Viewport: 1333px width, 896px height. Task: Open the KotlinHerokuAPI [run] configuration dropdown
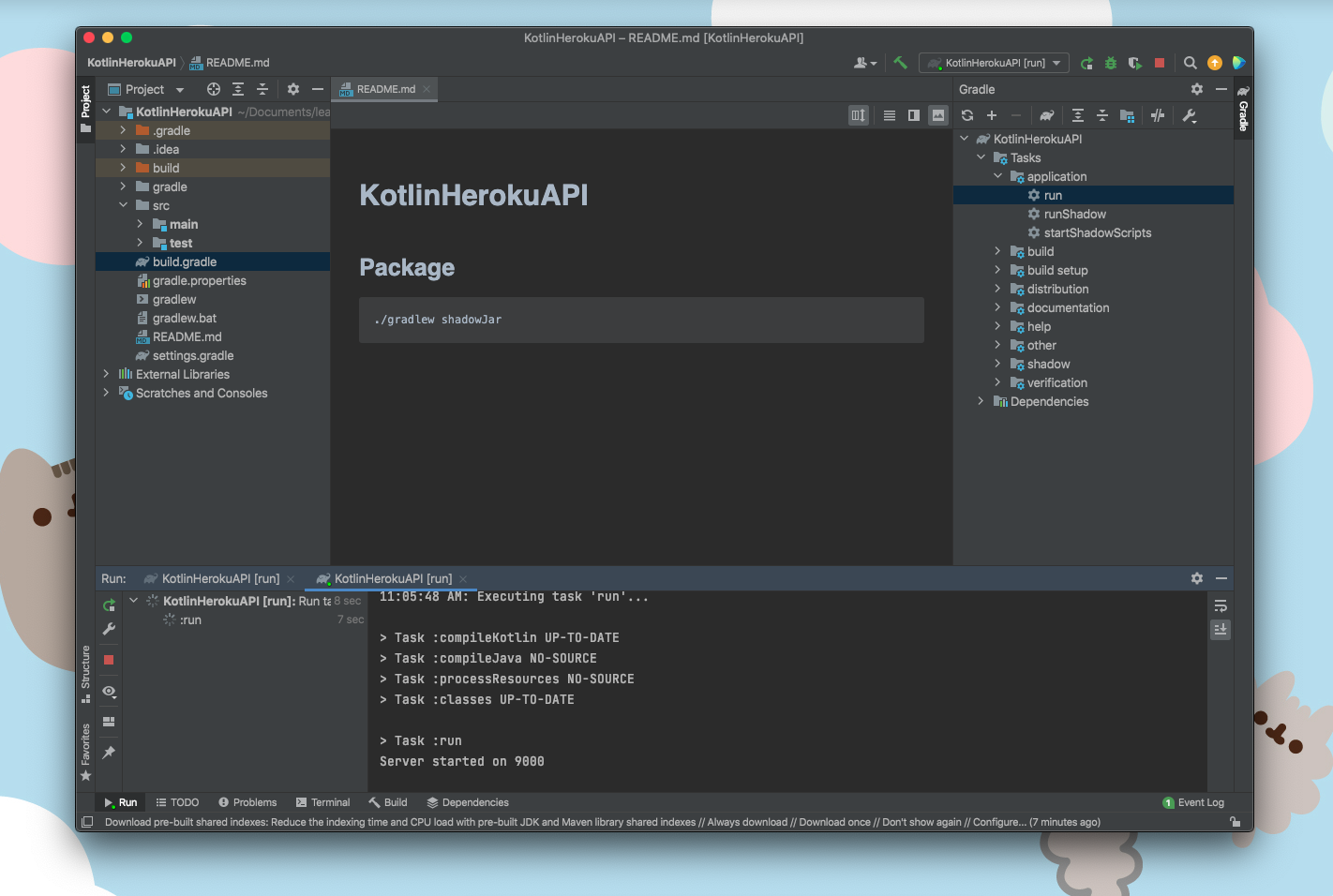994,63
